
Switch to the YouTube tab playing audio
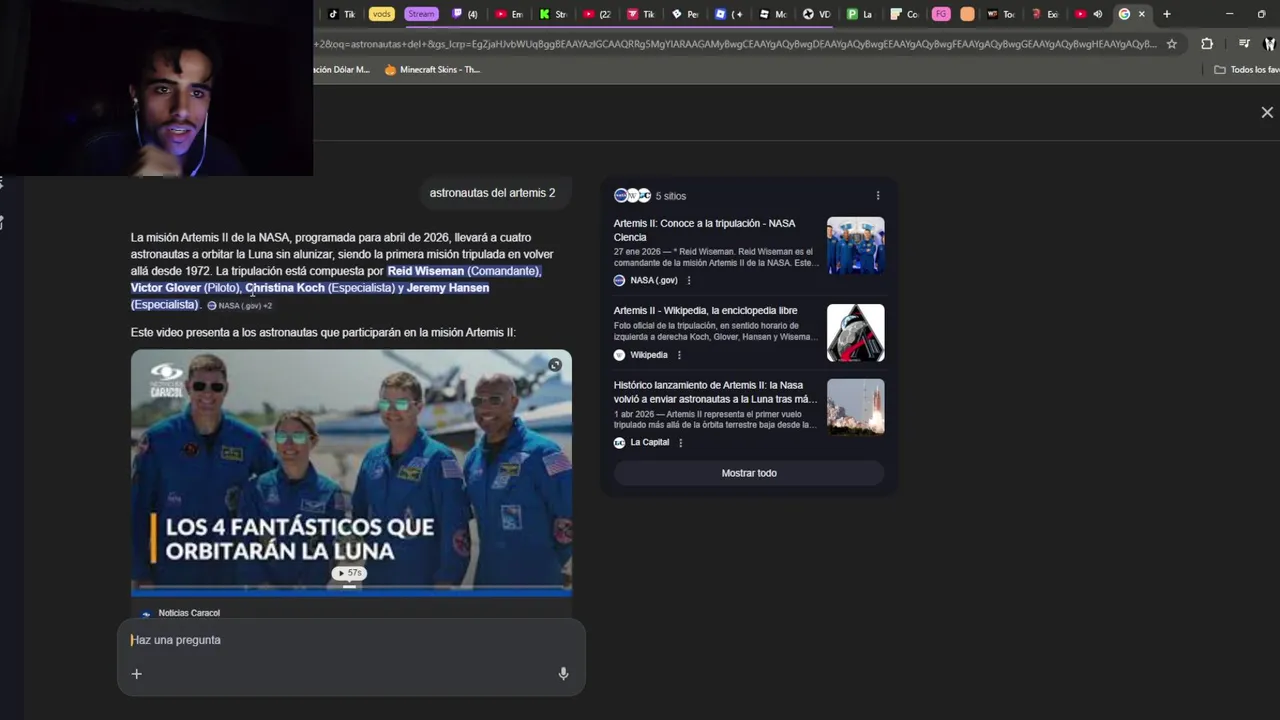coord(1089,14)
